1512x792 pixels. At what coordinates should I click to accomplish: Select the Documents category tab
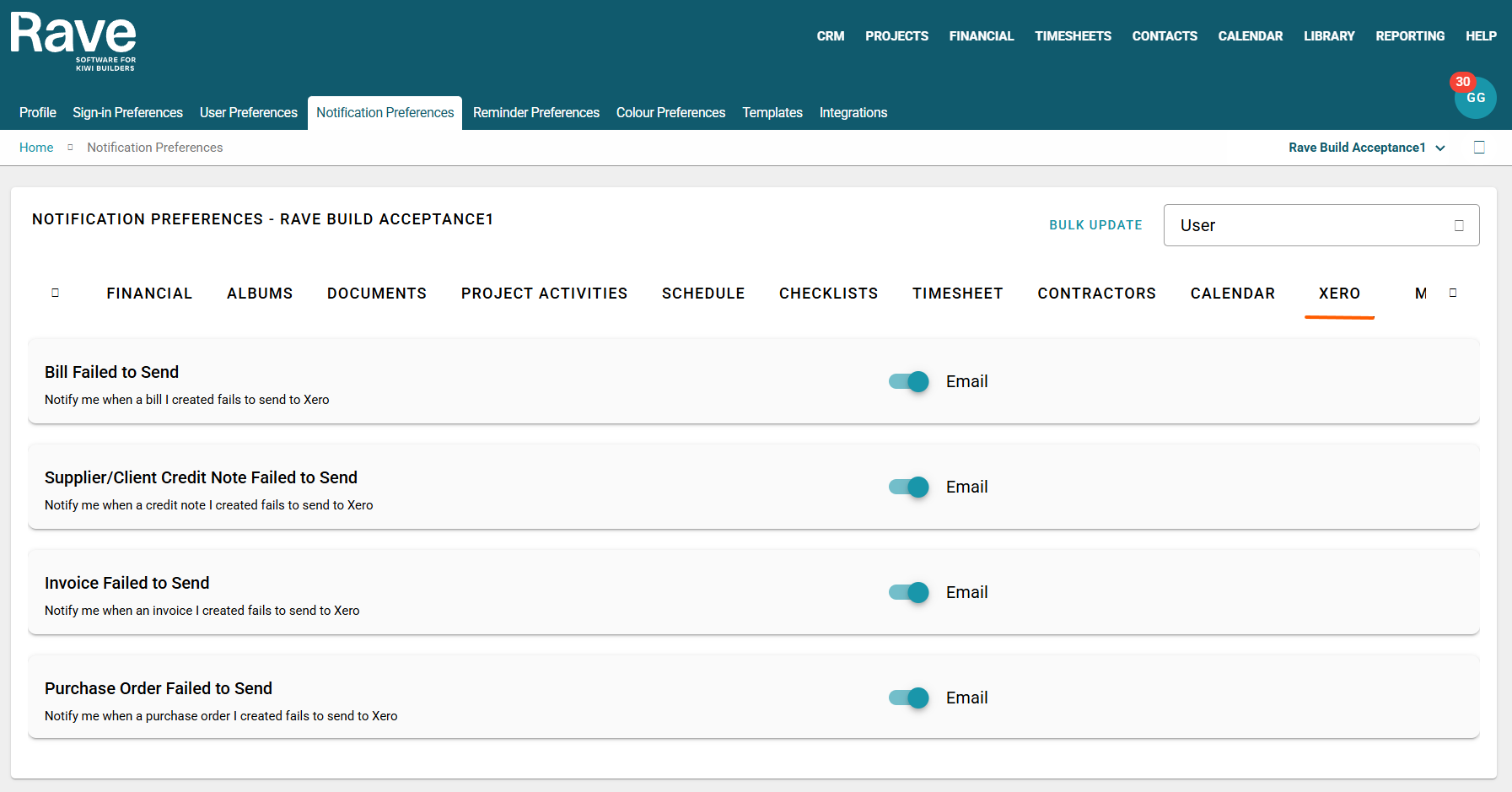point(377,294)
